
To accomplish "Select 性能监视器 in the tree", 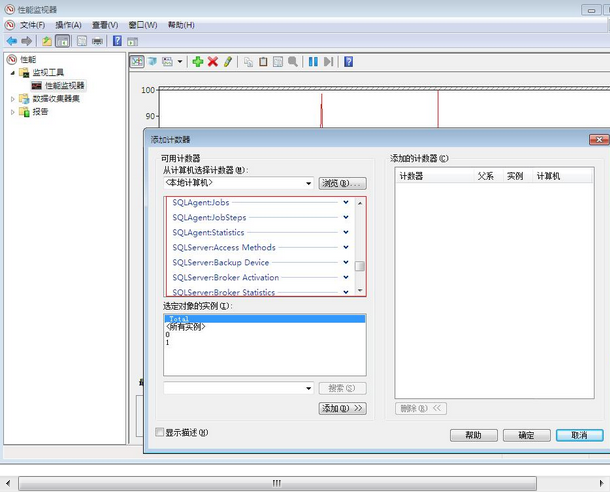I will click(65, 85).
